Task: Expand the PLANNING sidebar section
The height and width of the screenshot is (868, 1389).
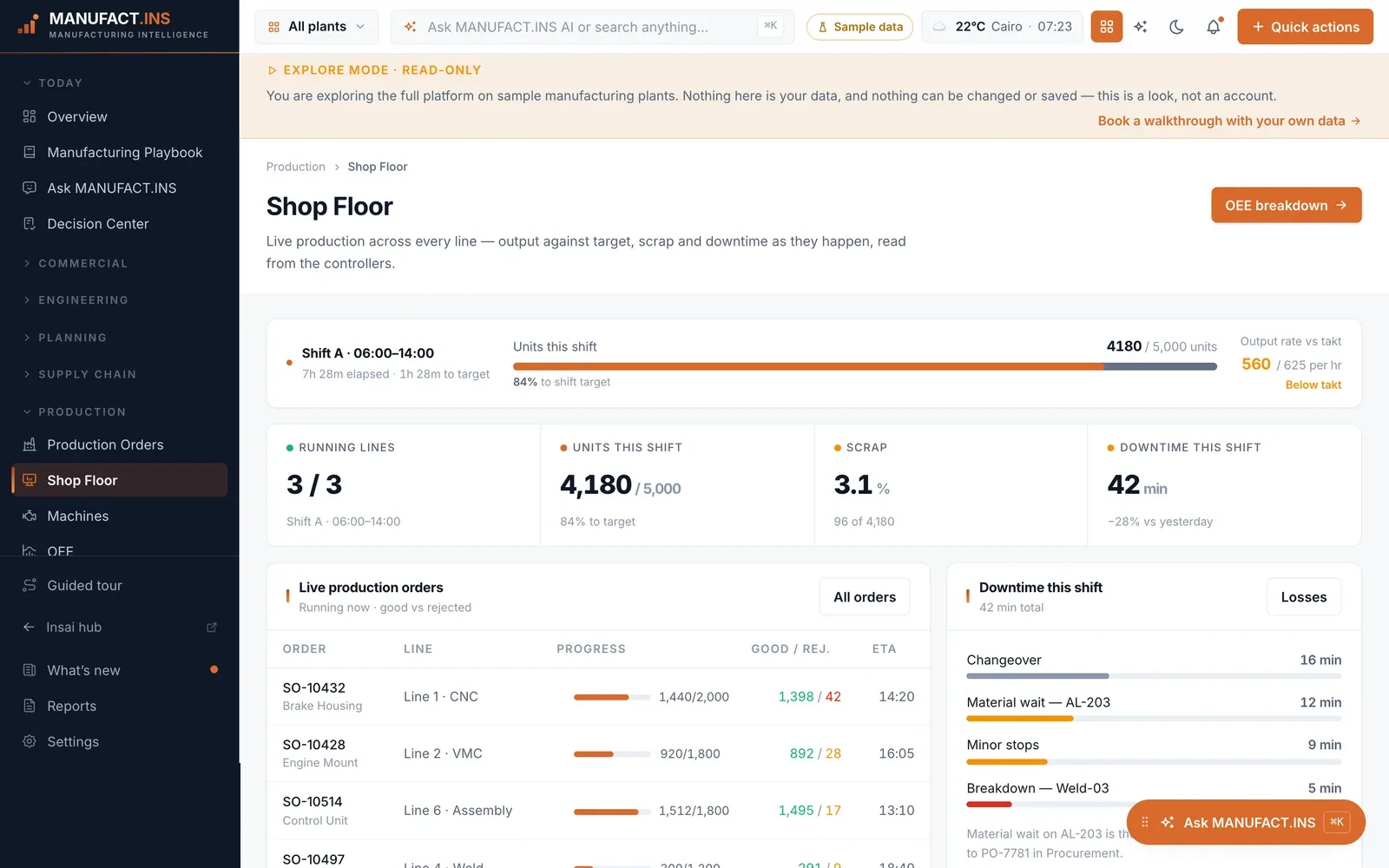Action: pyautogui.click(x=65, y=338)
